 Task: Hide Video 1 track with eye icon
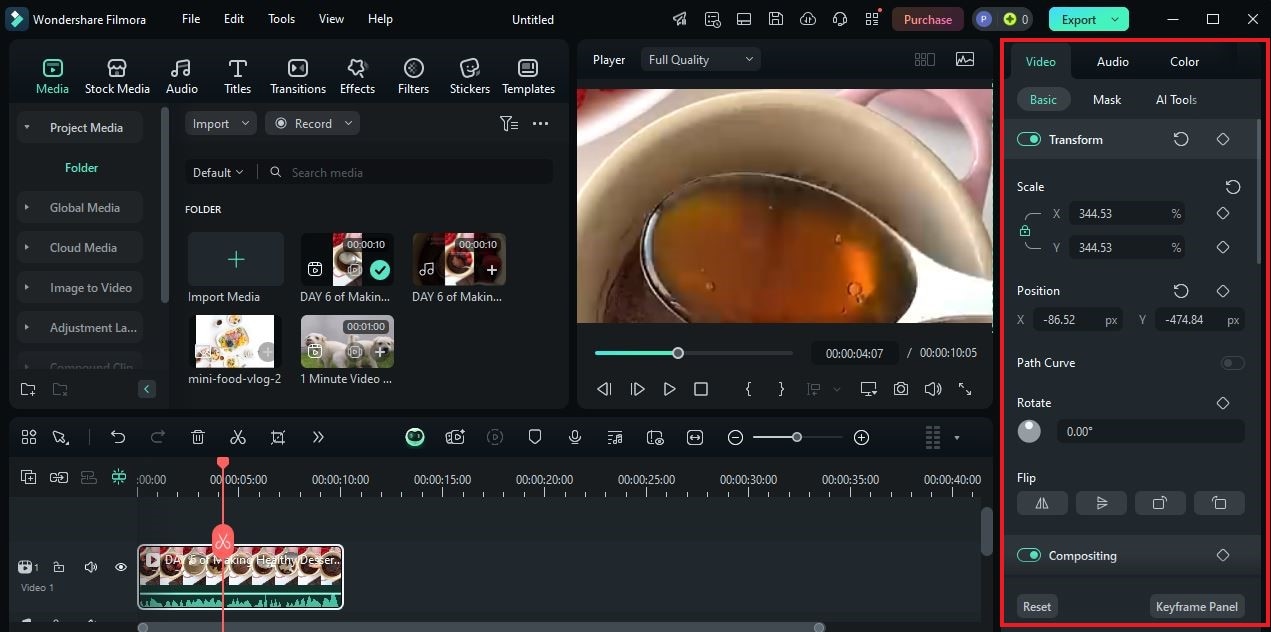click(x=121, y=567)
